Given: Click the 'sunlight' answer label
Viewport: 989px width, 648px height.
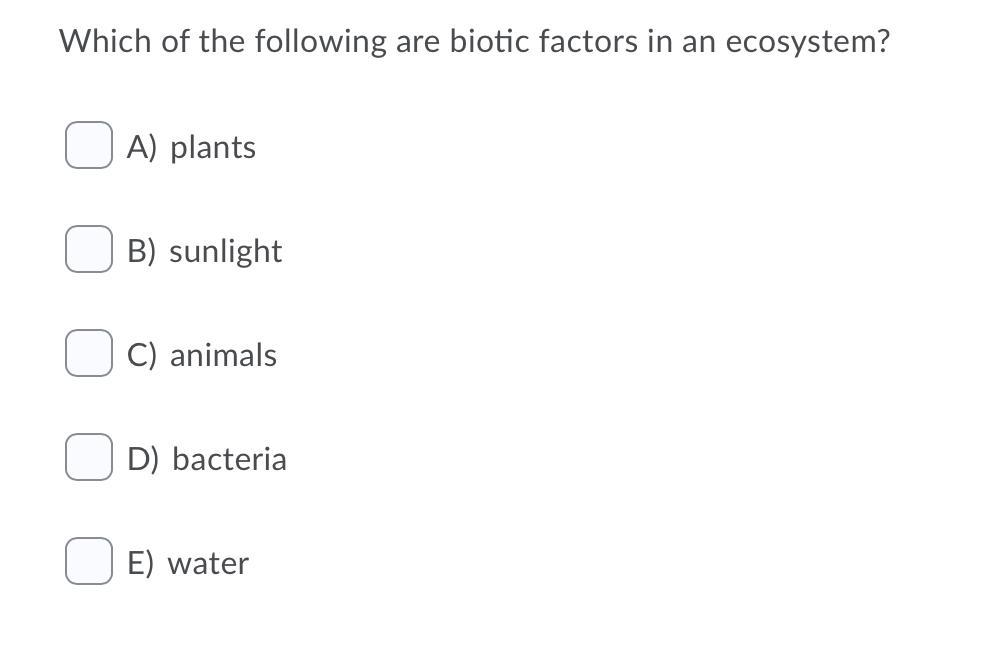Looking at the screenshot, I should point(226,252).
